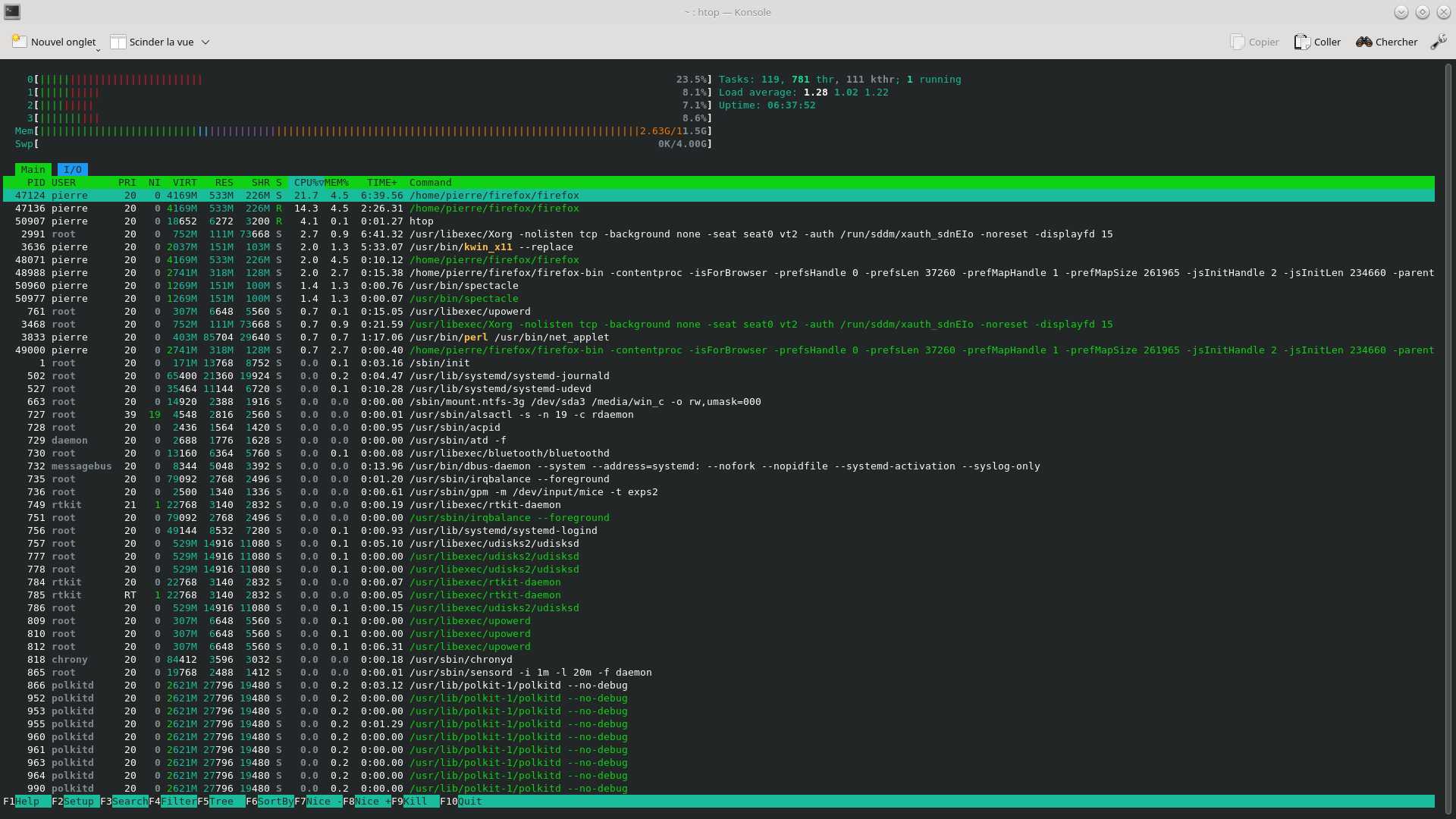Sort by the TIME+ column header
The image size is (1456, 819).
click(381, 182)
